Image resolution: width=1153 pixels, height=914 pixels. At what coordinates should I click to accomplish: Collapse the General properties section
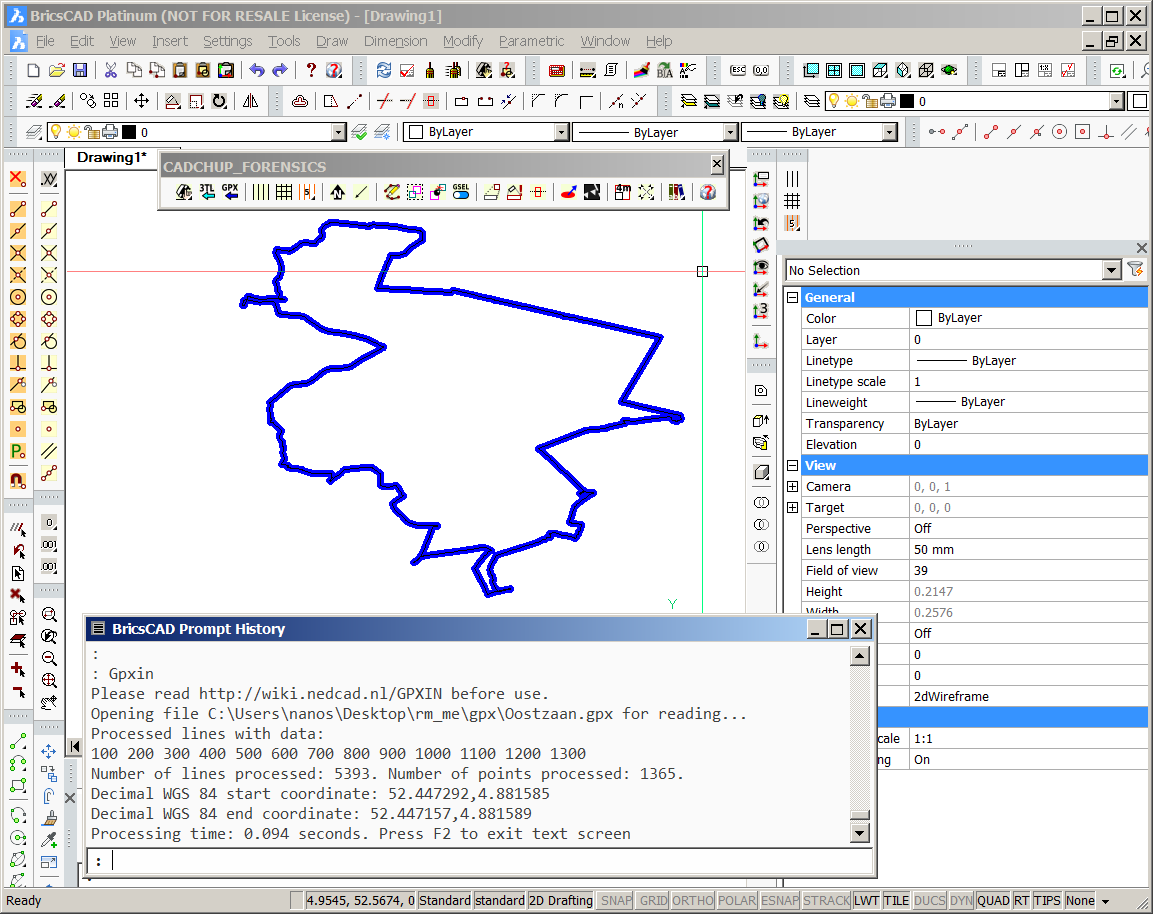[793, 297]
